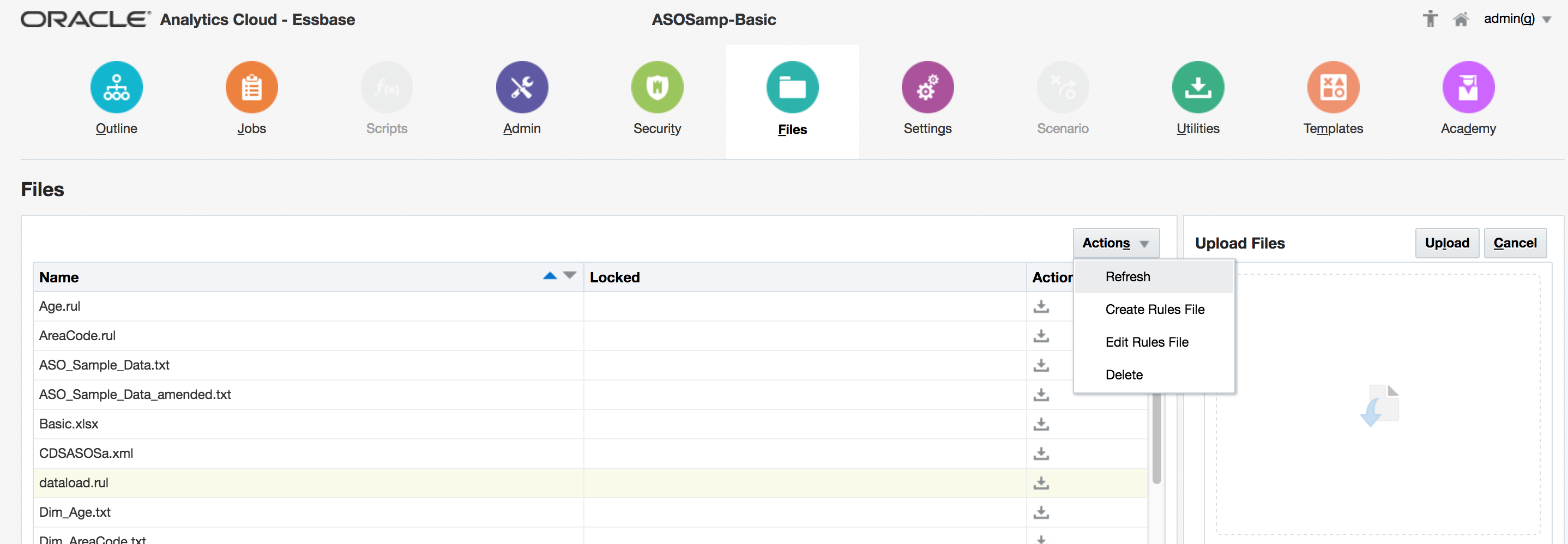Open the Security shield icon

tap(657, 87)
